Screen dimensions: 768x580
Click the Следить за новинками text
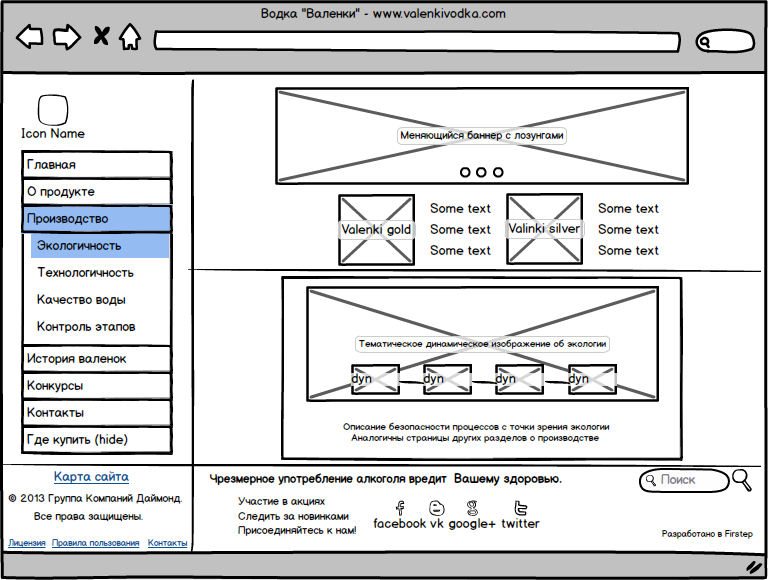coord(293,516)
